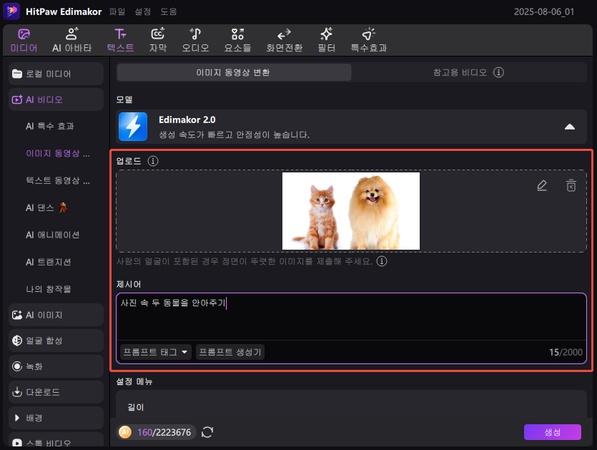This screenshot has width=597, height=450.
Task: Click the 15/2000 character counter
Action: [x=566, y=352]
